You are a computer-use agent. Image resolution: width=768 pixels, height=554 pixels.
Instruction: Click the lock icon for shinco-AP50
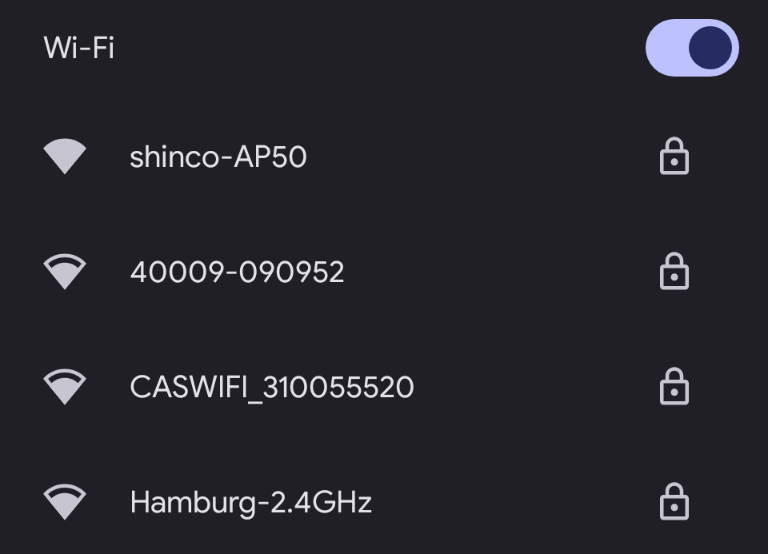pos(675,157)
